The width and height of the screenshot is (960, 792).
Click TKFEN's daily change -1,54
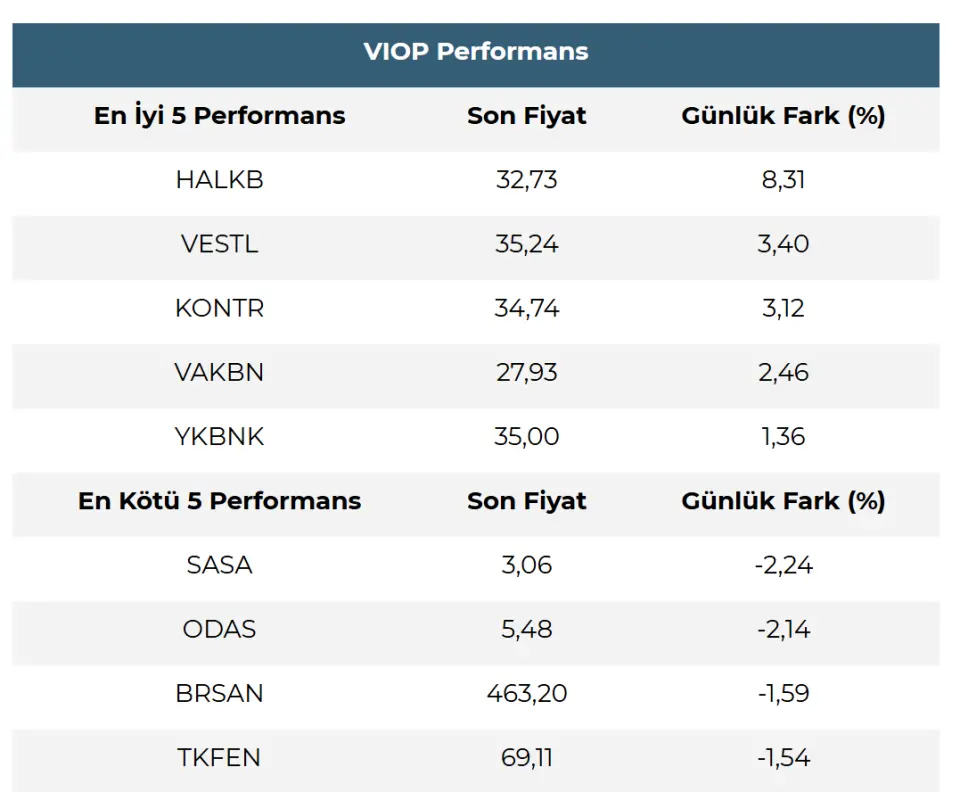(783, 757)
